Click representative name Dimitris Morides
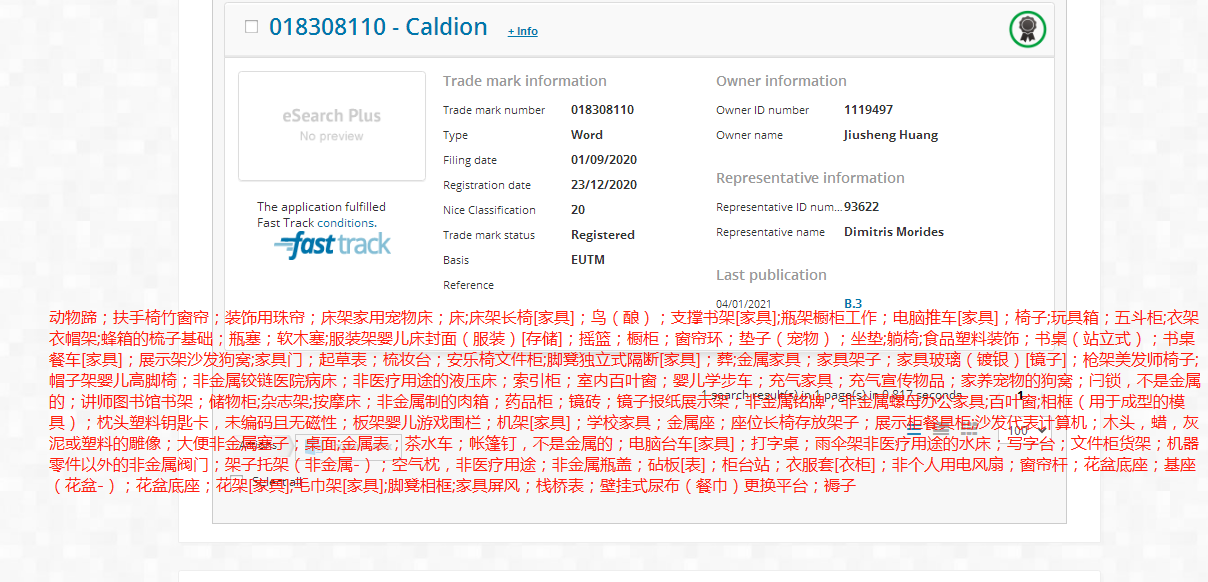This screenshot has height=582, width=1208. [894, 232]
